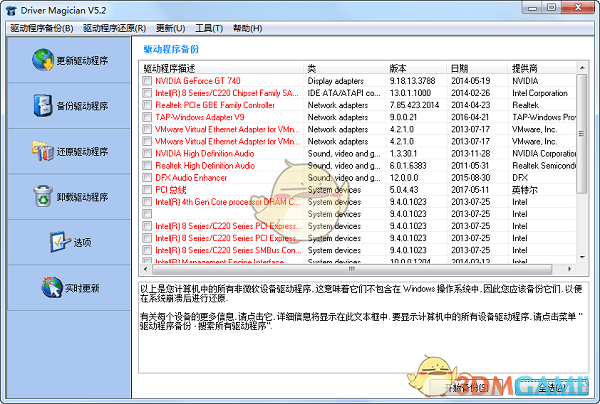This screenshot has height=404, width=600.
Task: Check the NVIDIA GeForce GT 740 checkbox
Action: 147,81
